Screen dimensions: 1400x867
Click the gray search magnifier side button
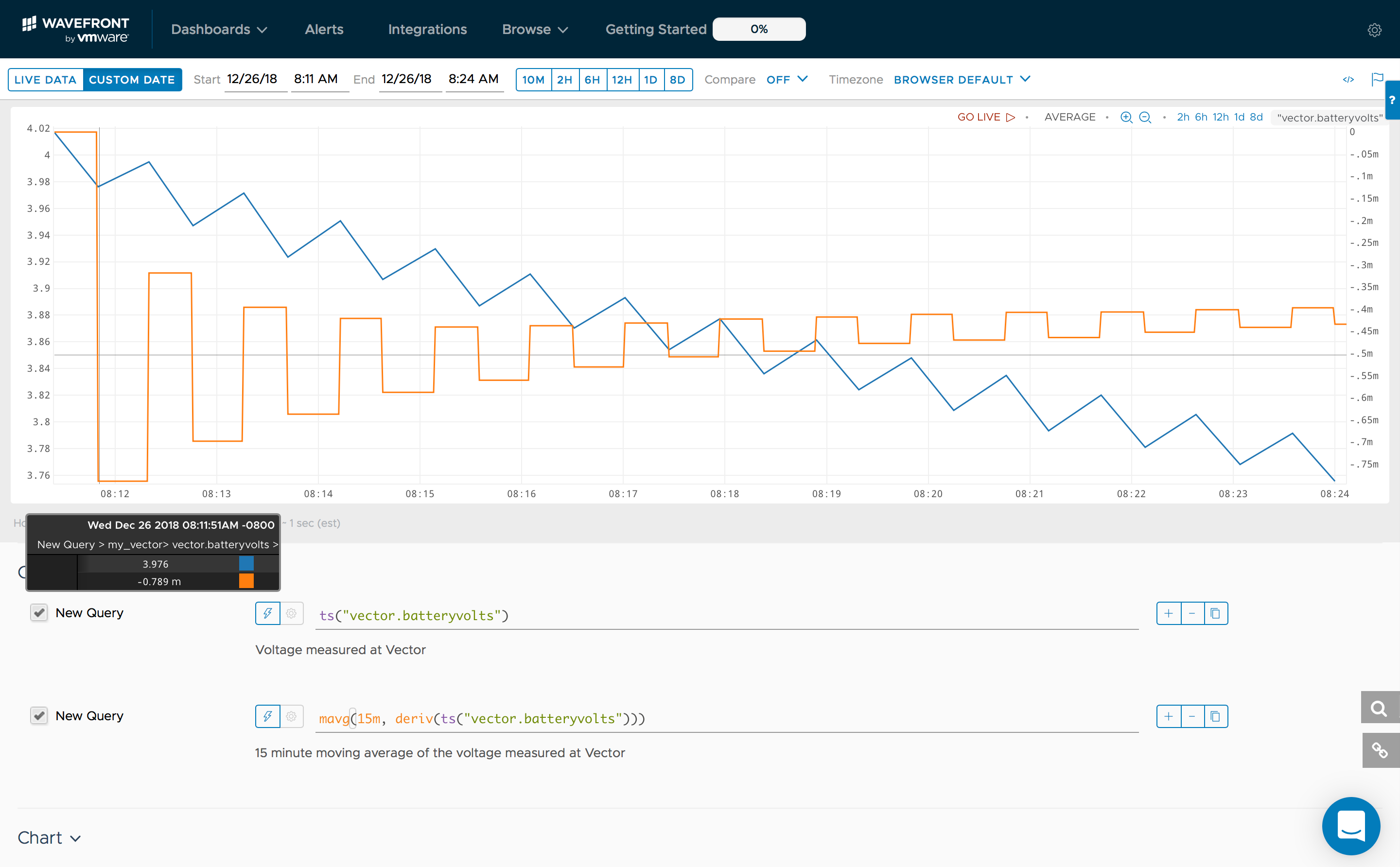point(1380,708)
